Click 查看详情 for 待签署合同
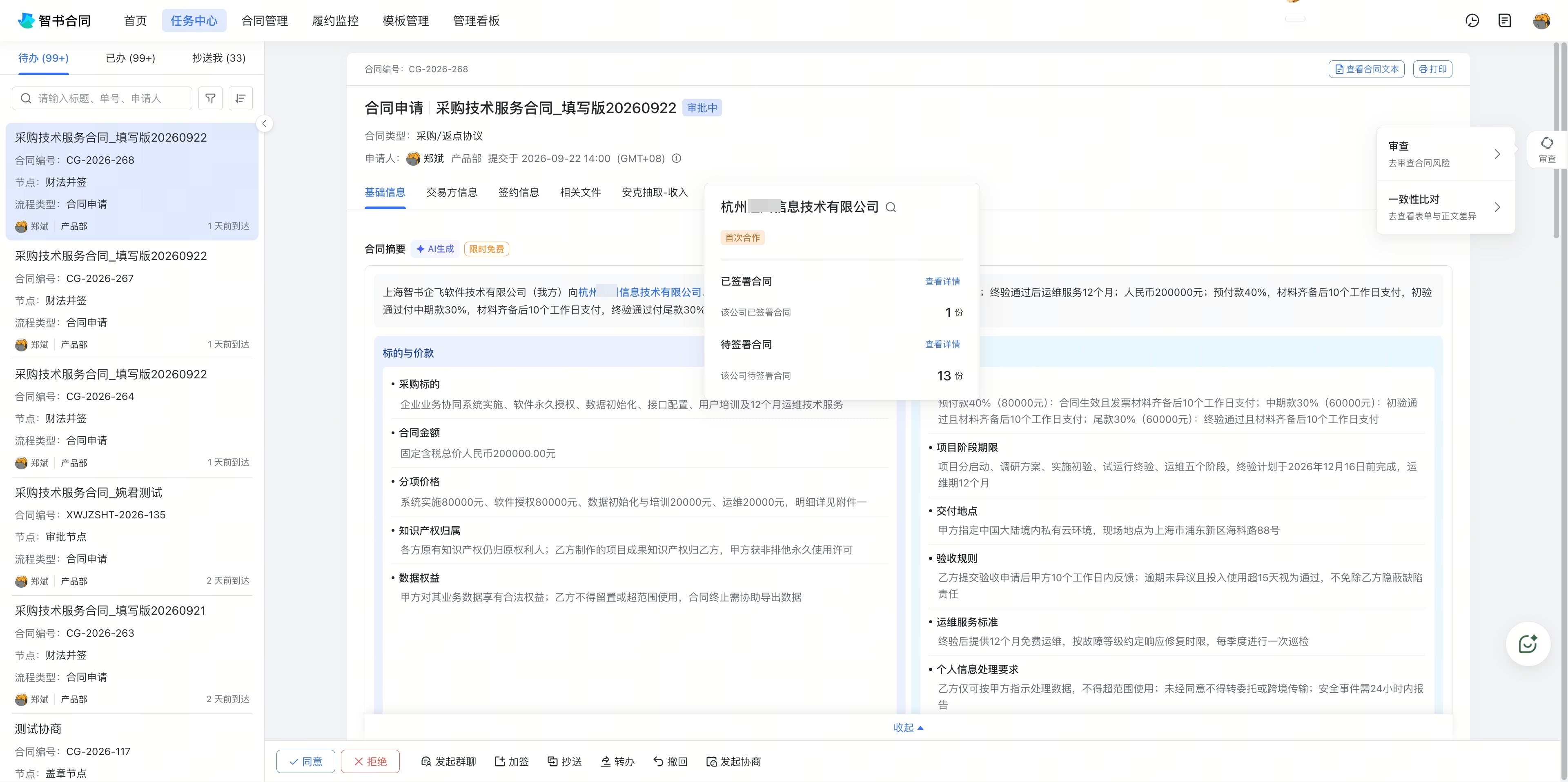 click(942, 344)
